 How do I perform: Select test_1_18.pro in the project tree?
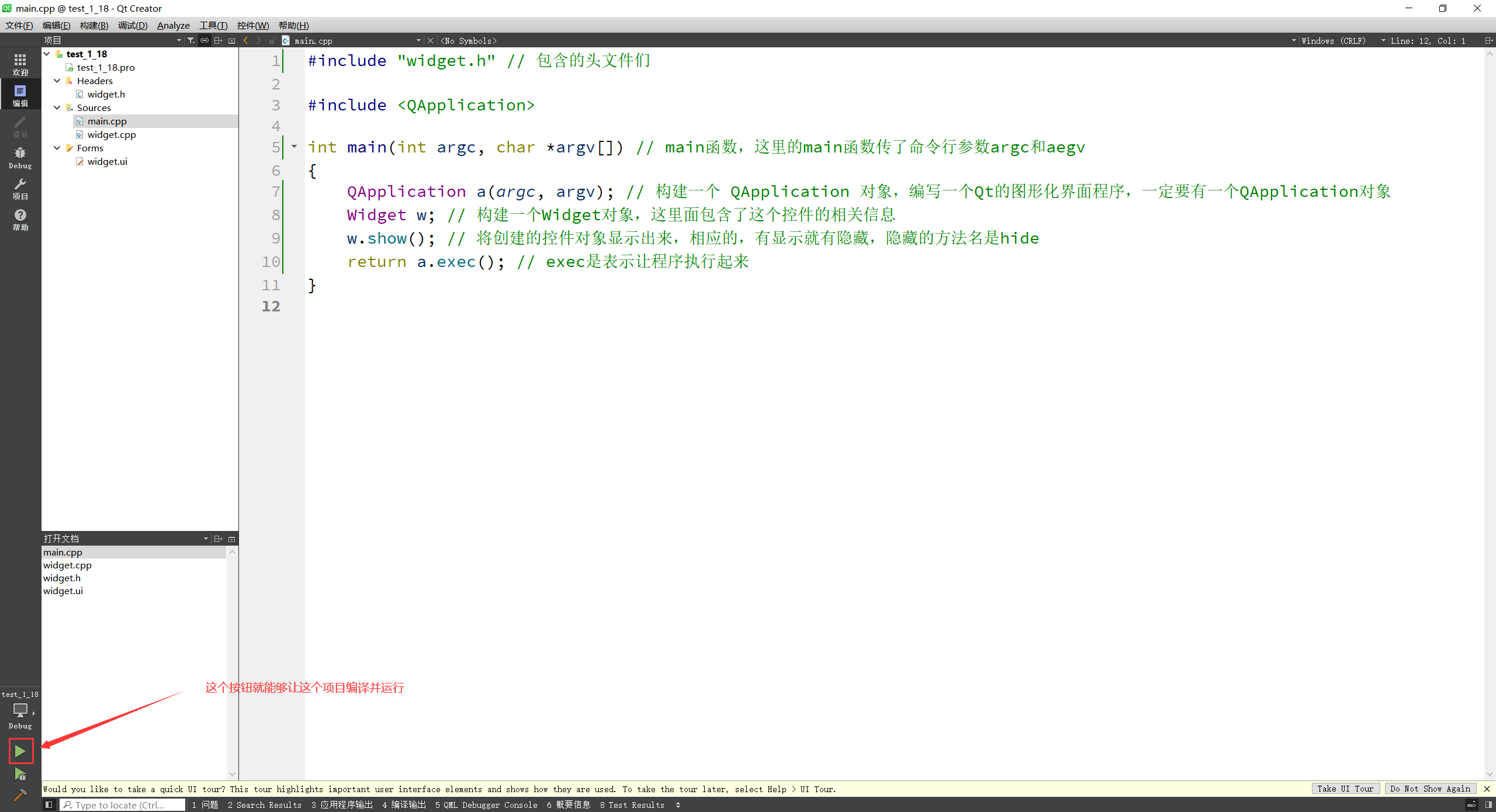pos(106,67)
